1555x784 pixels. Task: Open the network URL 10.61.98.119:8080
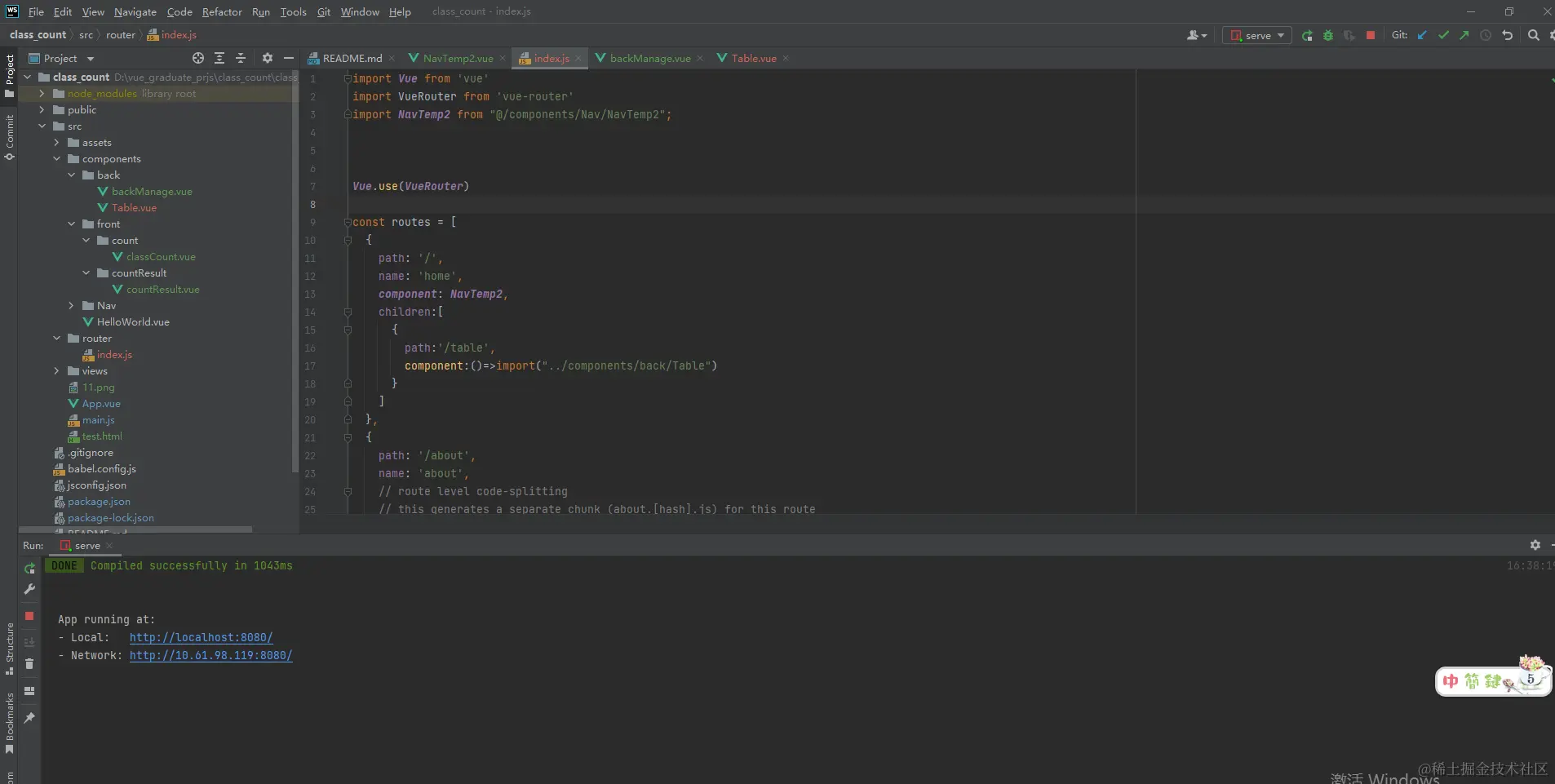point(210,656)
